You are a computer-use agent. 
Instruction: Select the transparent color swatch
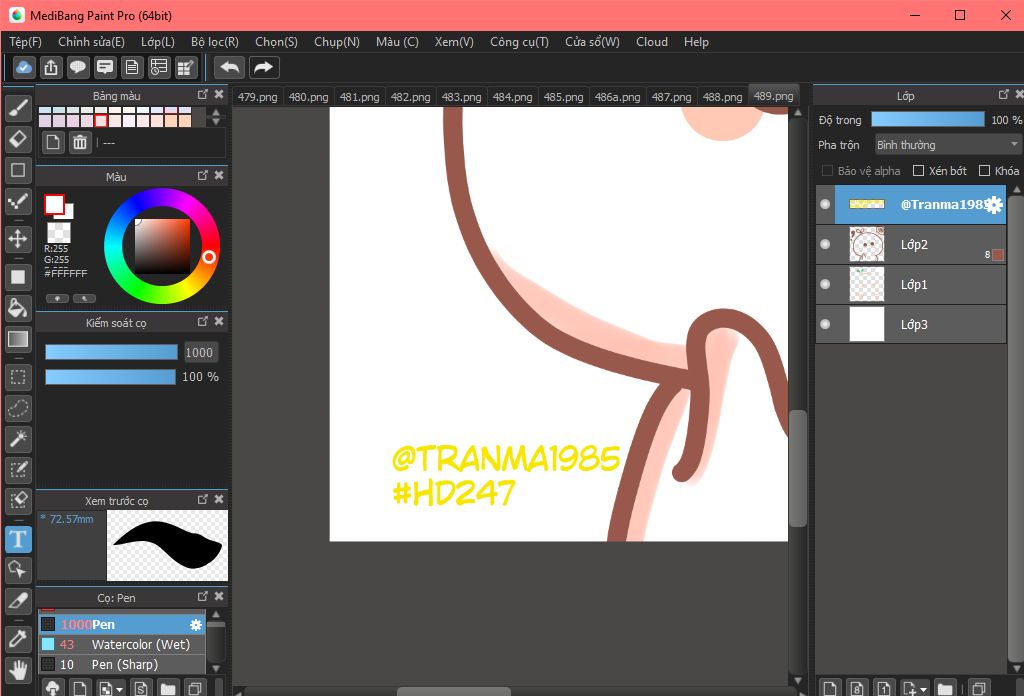click(59, 232)
